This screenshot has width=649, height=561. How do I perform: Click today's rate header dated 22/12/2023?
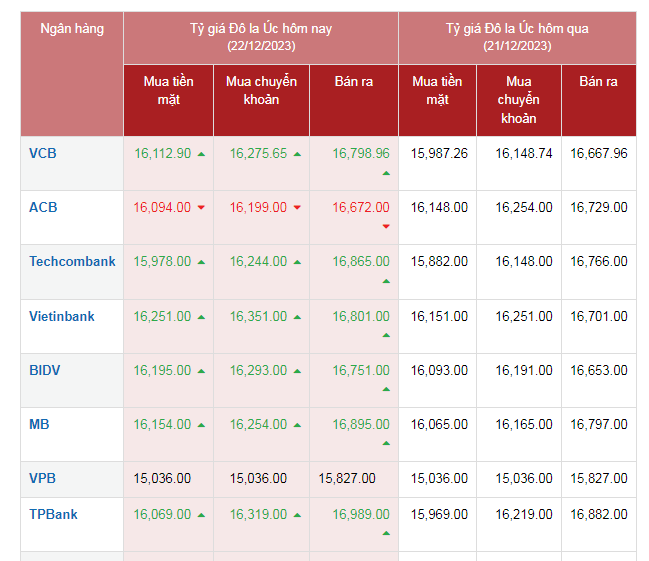(x=261, y=37)
